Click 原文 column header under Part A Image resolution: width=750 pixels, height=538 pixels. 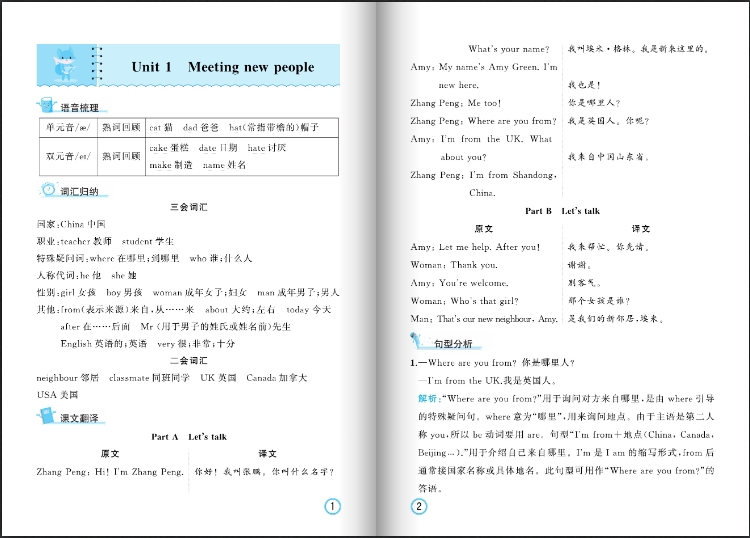point(110,454)
